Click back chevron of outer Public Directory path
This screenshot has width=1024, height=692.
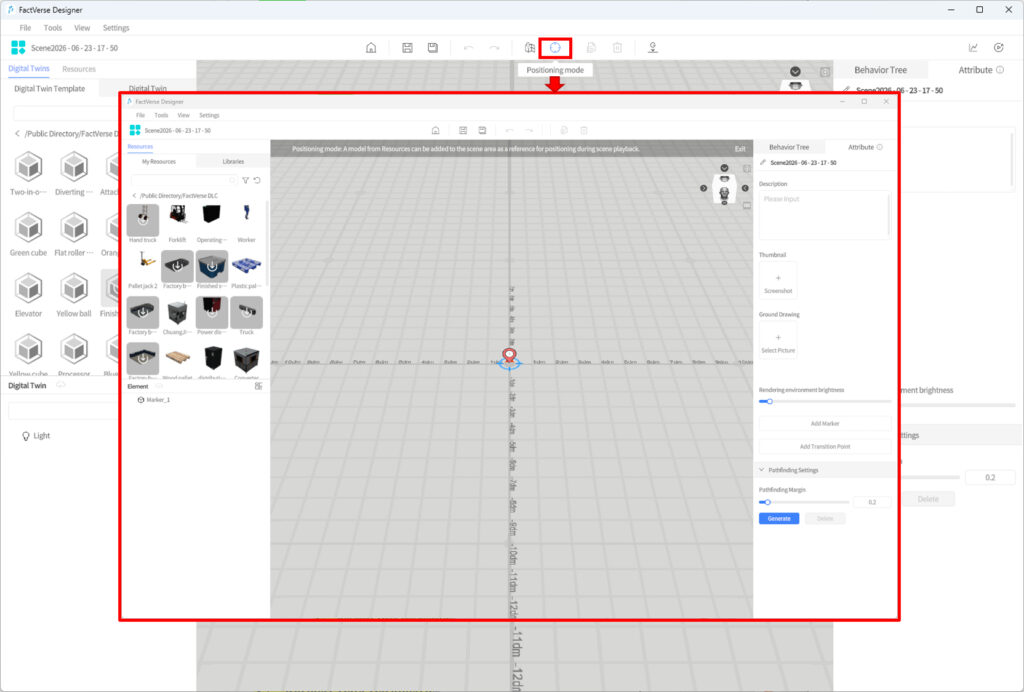pos(17,133)
